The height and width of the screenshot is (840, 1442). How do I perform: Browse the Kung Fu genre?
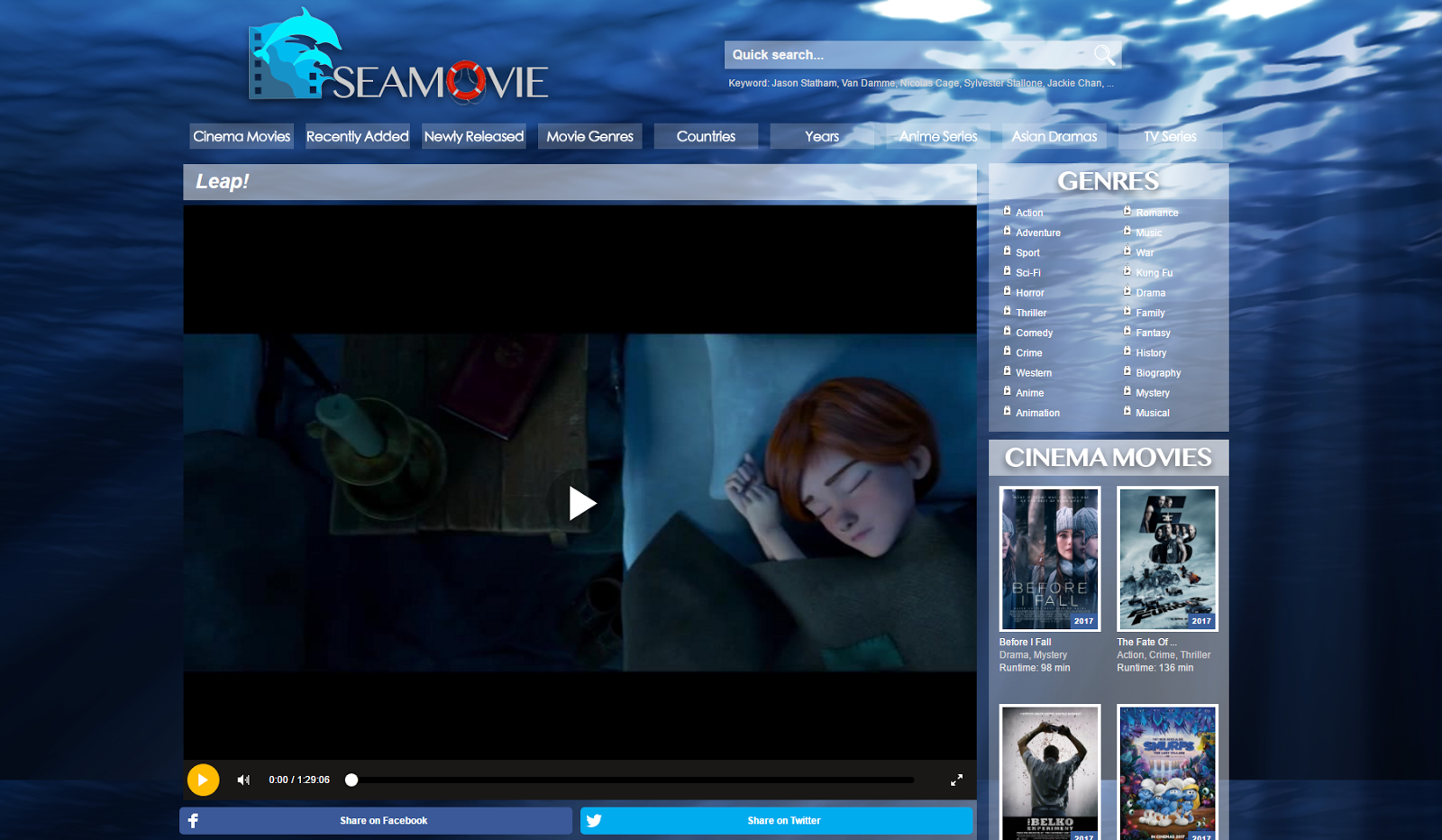1155,272
